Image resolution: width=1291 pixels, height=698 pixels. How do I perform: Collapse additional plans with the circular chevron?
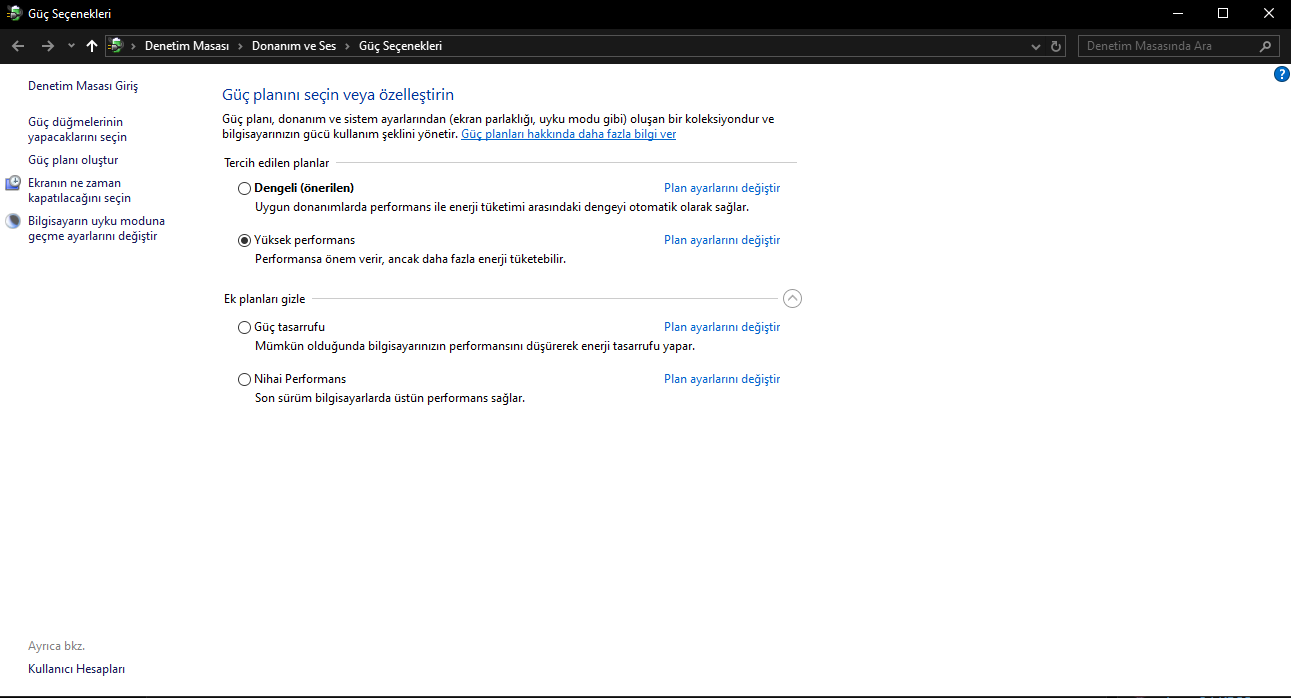coord(793,298)
